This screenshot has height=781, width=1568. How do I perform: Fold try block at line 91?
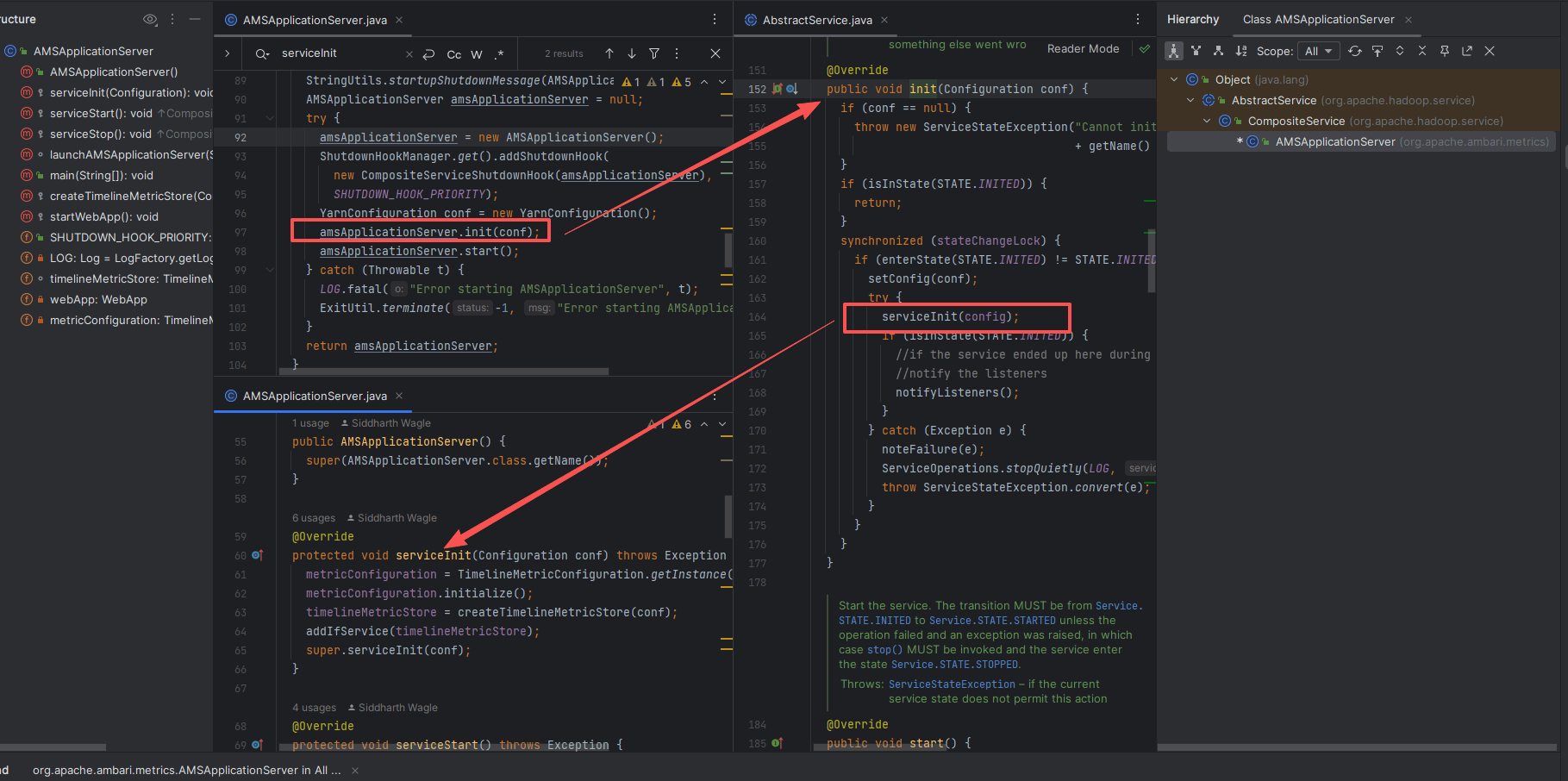coord(270,118)
